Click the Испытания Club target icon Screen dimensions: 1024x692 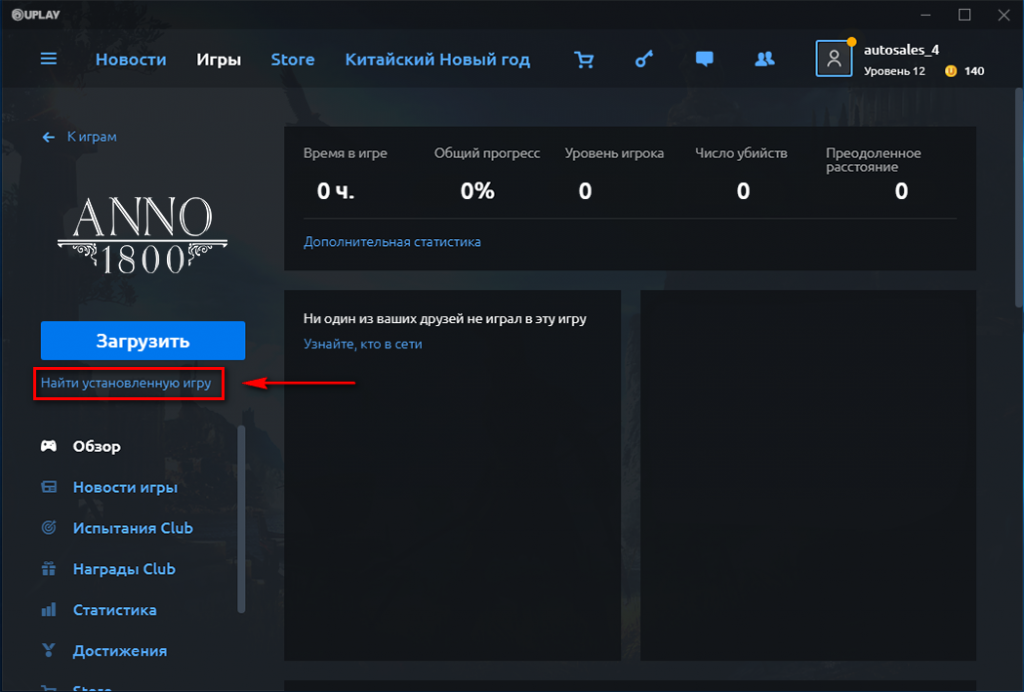point(48,528)
